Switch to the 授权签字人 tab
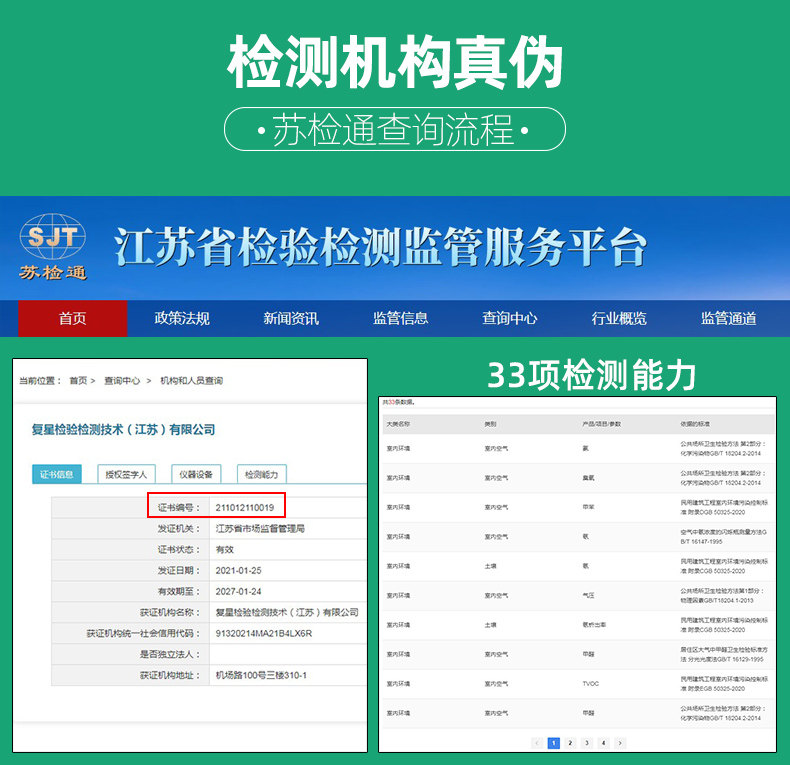790x765 pixels. 126,474
